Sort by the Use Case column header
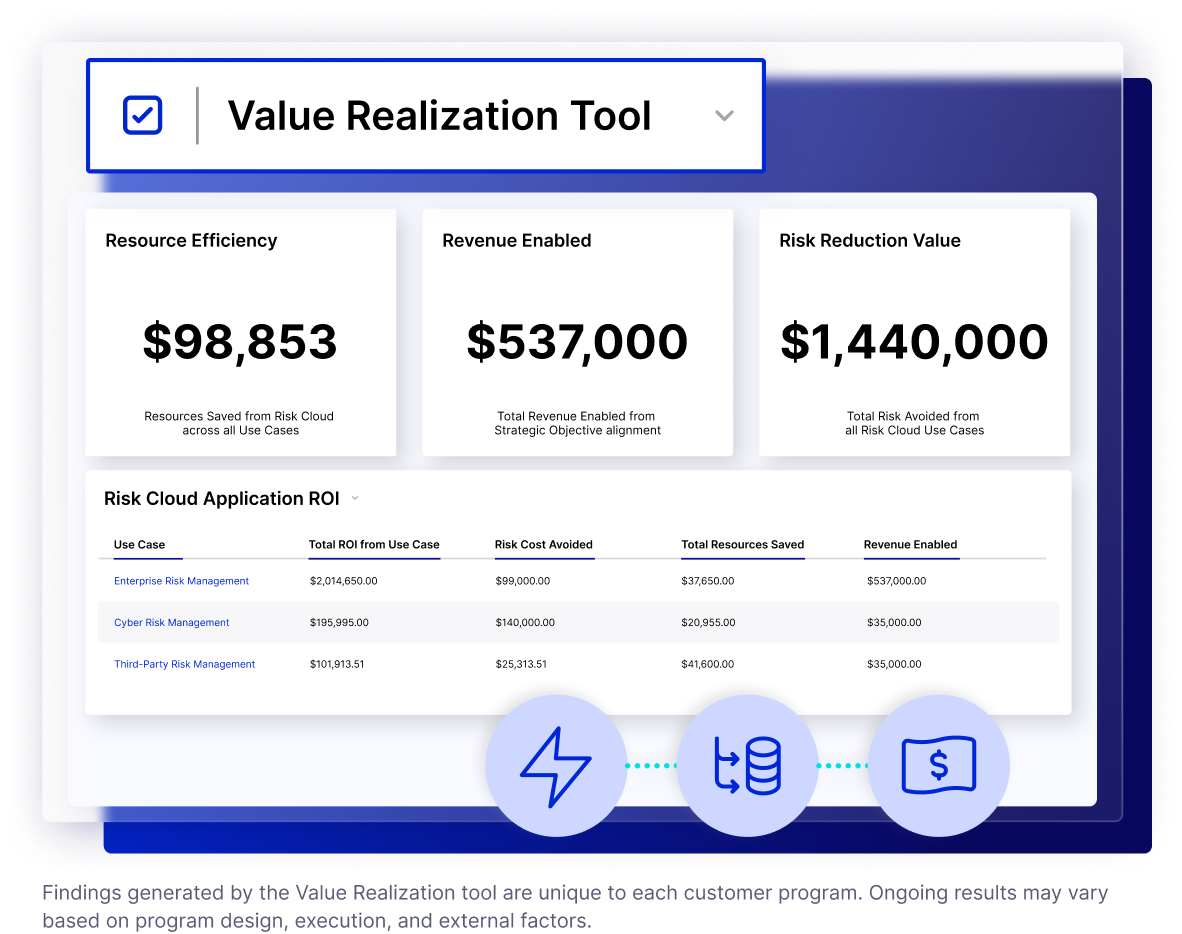Viewport: 1182px width, 934px height. click(x=139, y=544)
